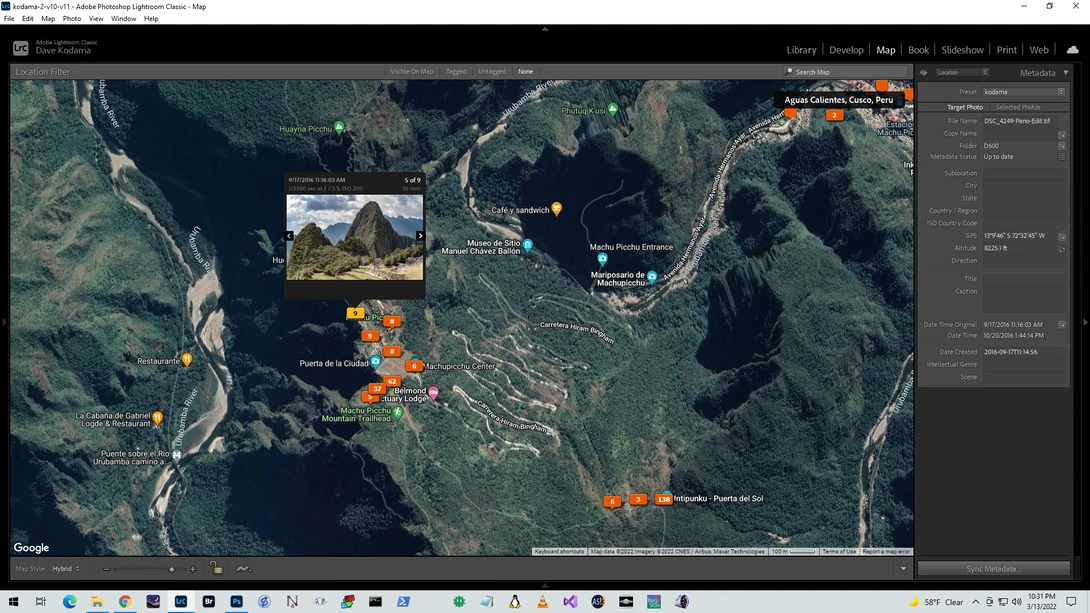Screen dimensions: 1090x613
Task: Open VLC from the taskbar
Action: pos(542,601)
